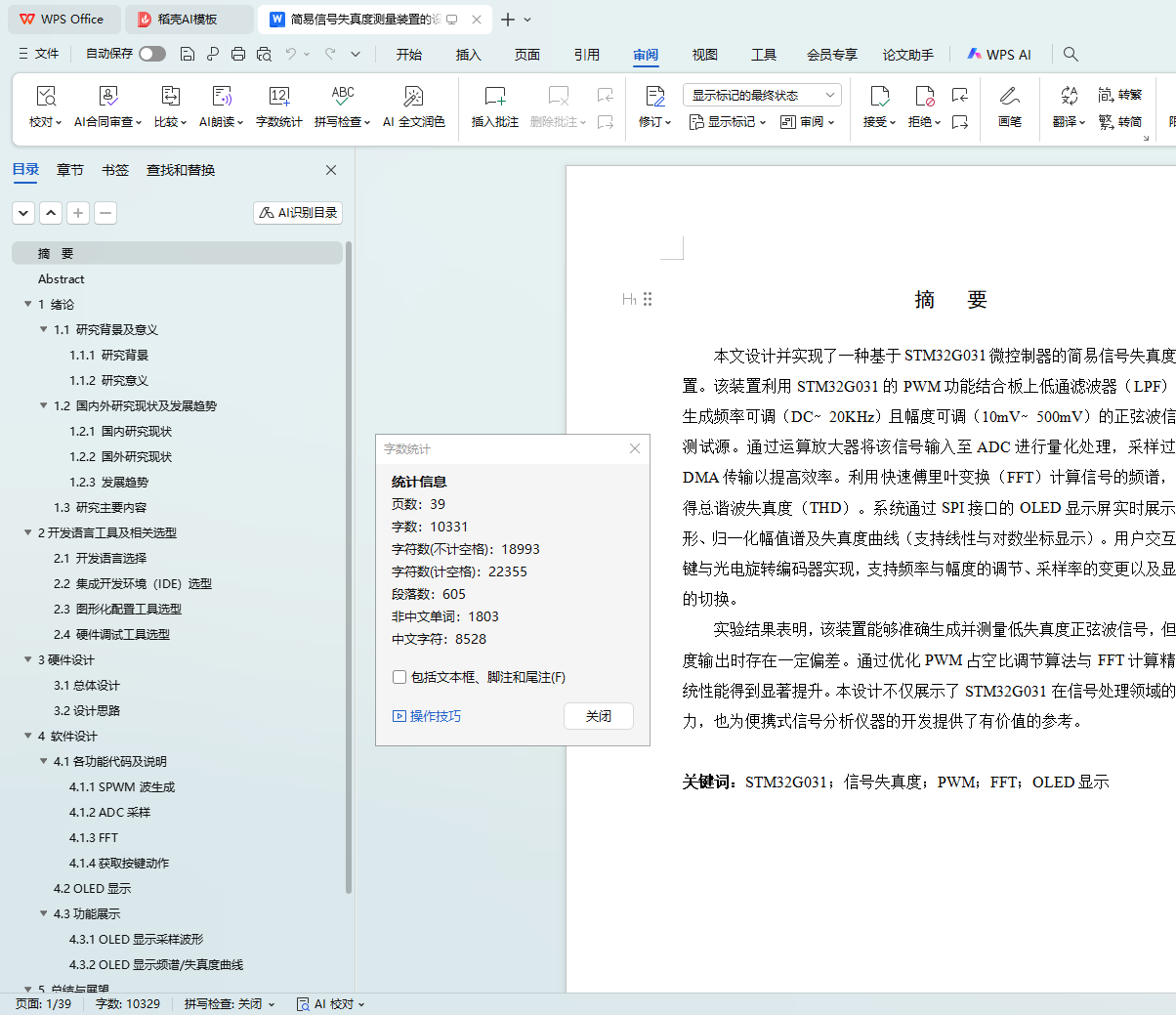Open the 拼写检查 status bar dropdown

pyautogui.click(x=230, y=1004)
